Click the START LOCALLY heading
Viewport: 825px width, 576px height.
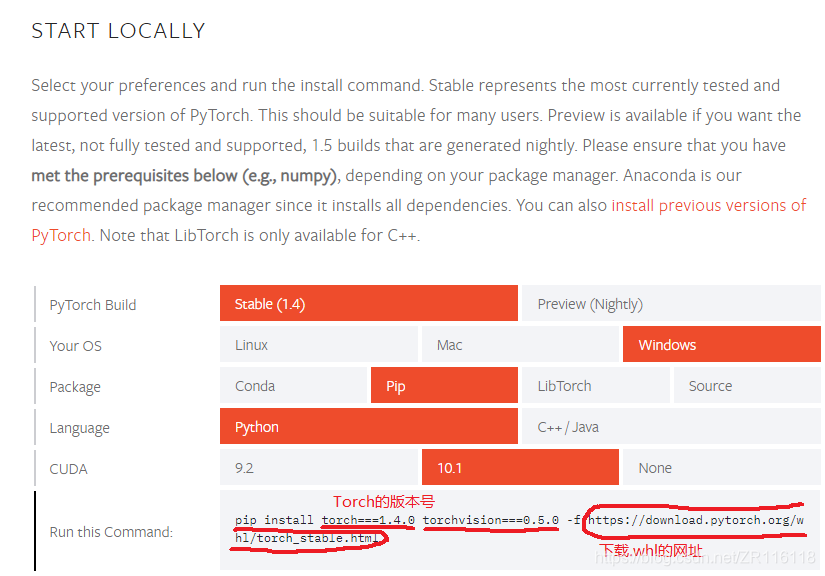coord(118,31)
